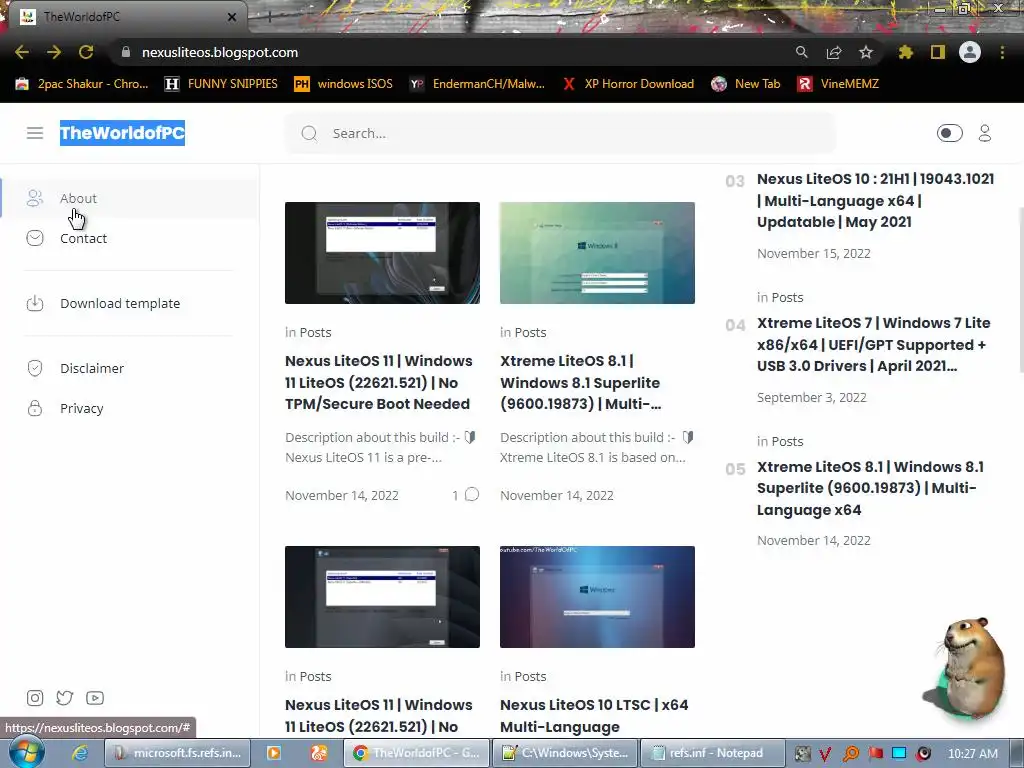Open Nexus LiteOS 10 LTSC x64 title

(594, 716)
